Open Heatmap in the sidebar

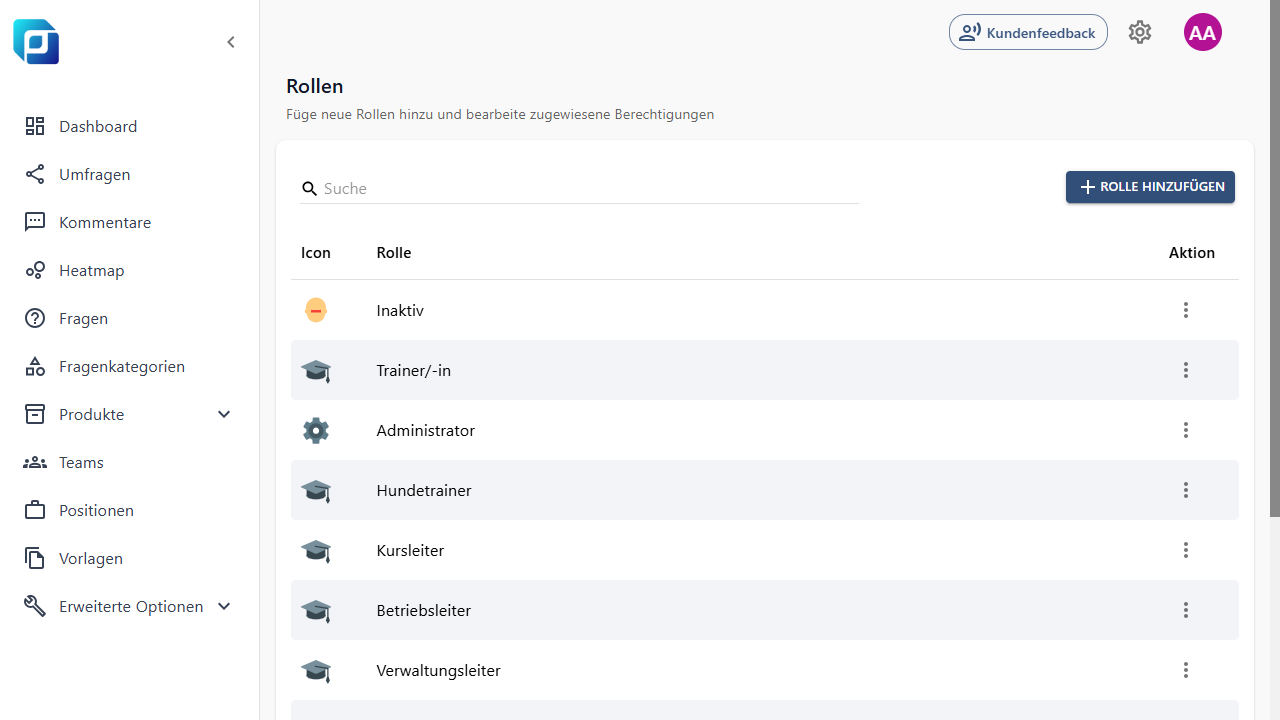[x=92, y=270]
